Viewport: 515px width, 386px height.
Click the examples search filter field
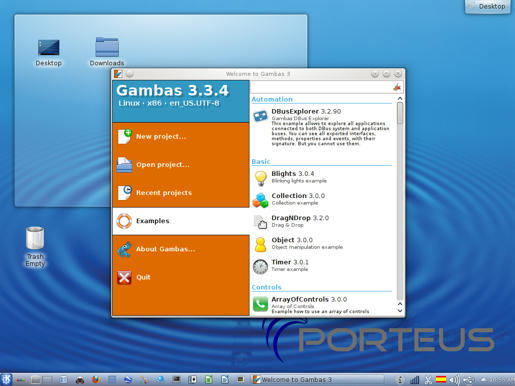pos(321,87)
